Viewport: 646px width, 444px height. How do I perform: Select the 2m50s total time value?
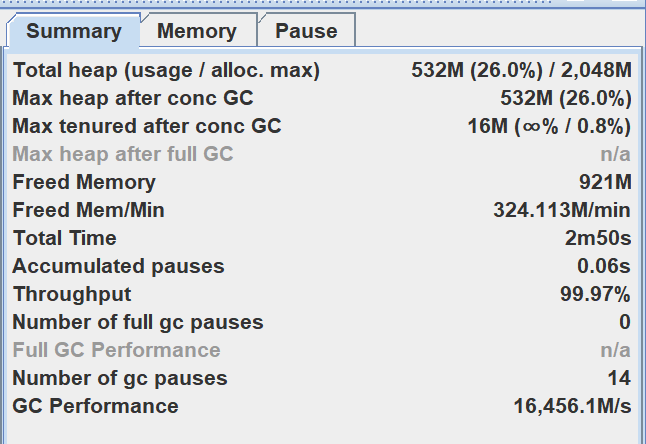coord(598,239)
